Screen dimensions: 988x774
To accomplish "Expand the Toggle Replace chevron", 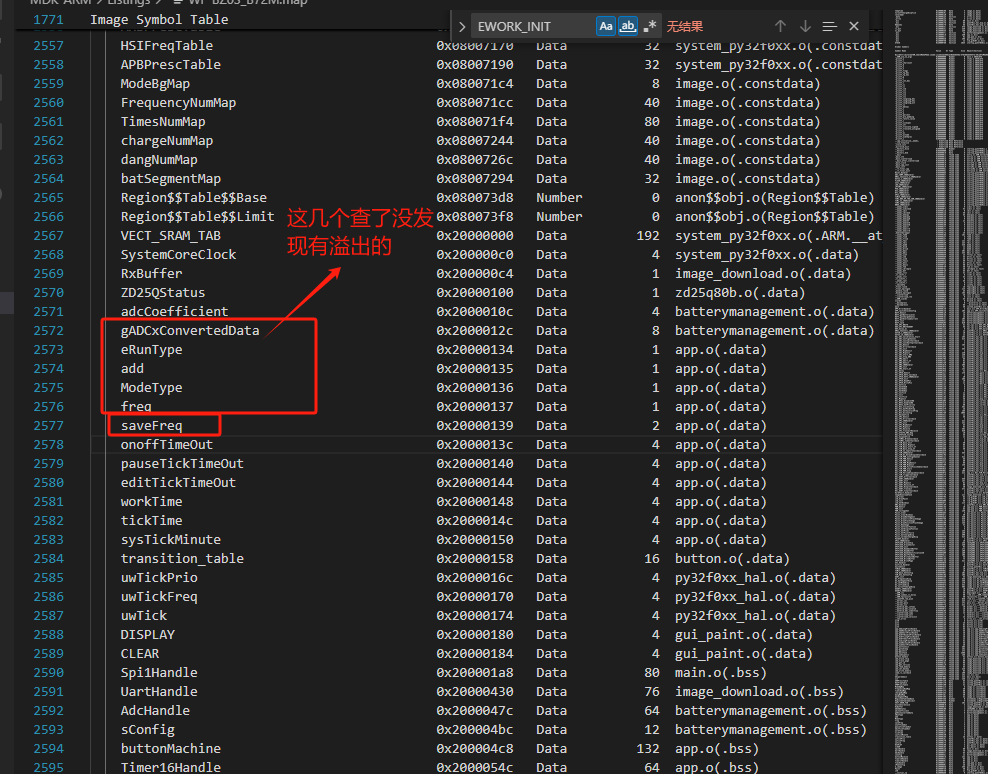I will (x=462, y=26).
